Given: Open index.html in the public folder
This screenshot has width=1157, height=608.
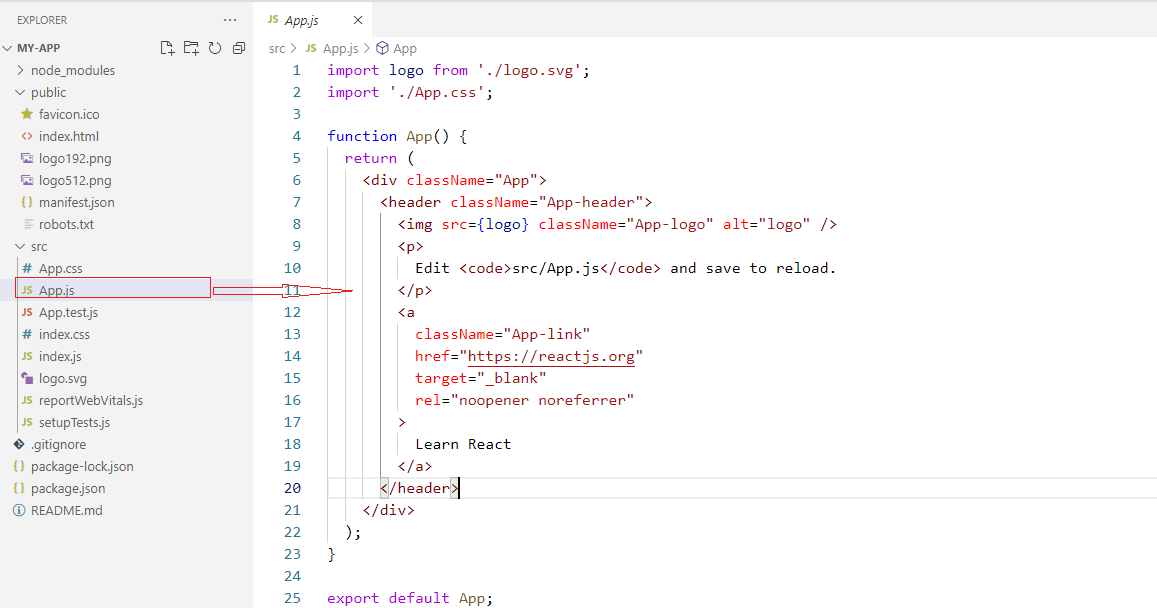Looking at the screenshot, I should point(68,137).
